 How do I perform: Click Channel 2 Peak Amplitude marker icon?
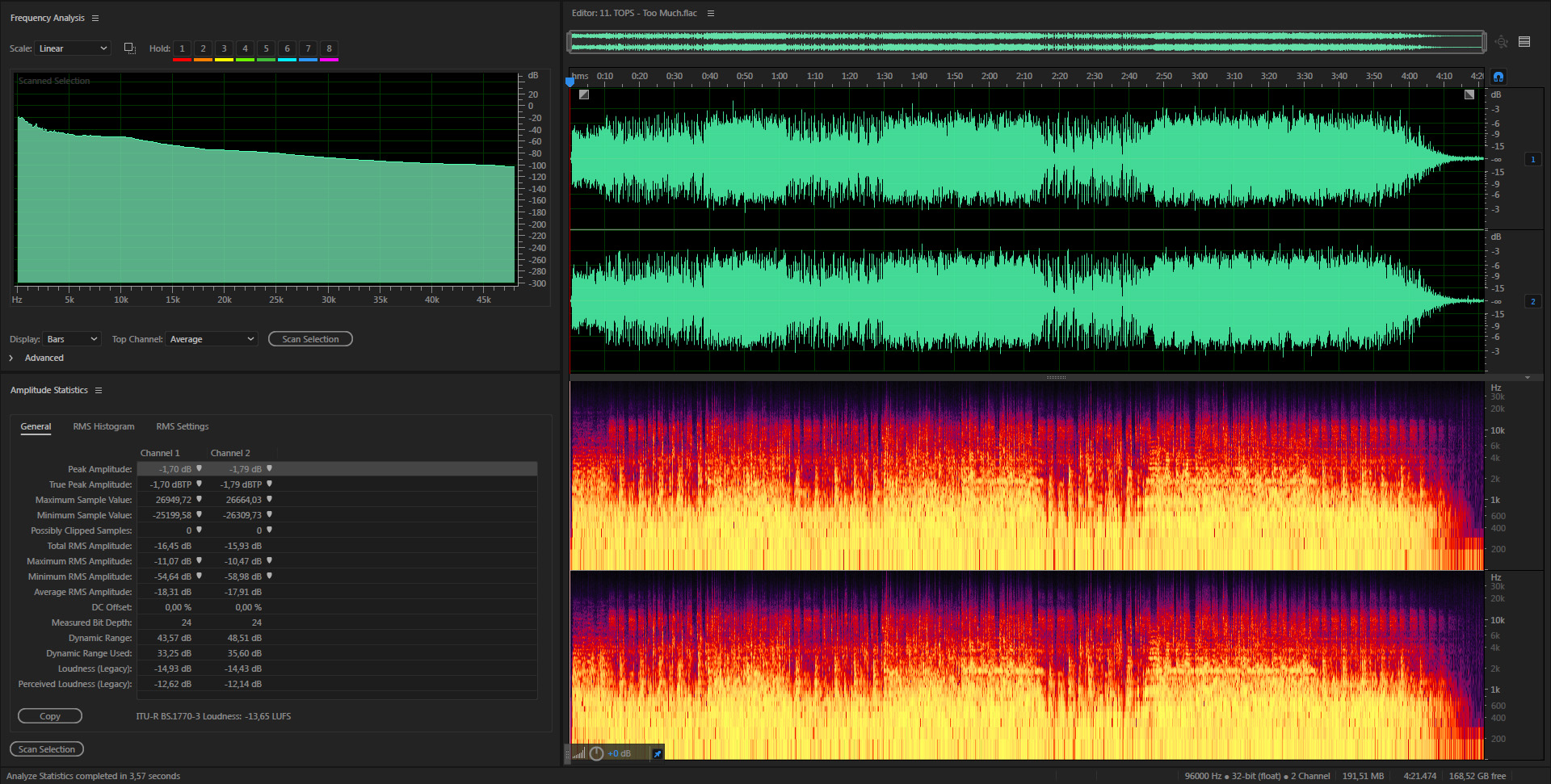point(269,468)
